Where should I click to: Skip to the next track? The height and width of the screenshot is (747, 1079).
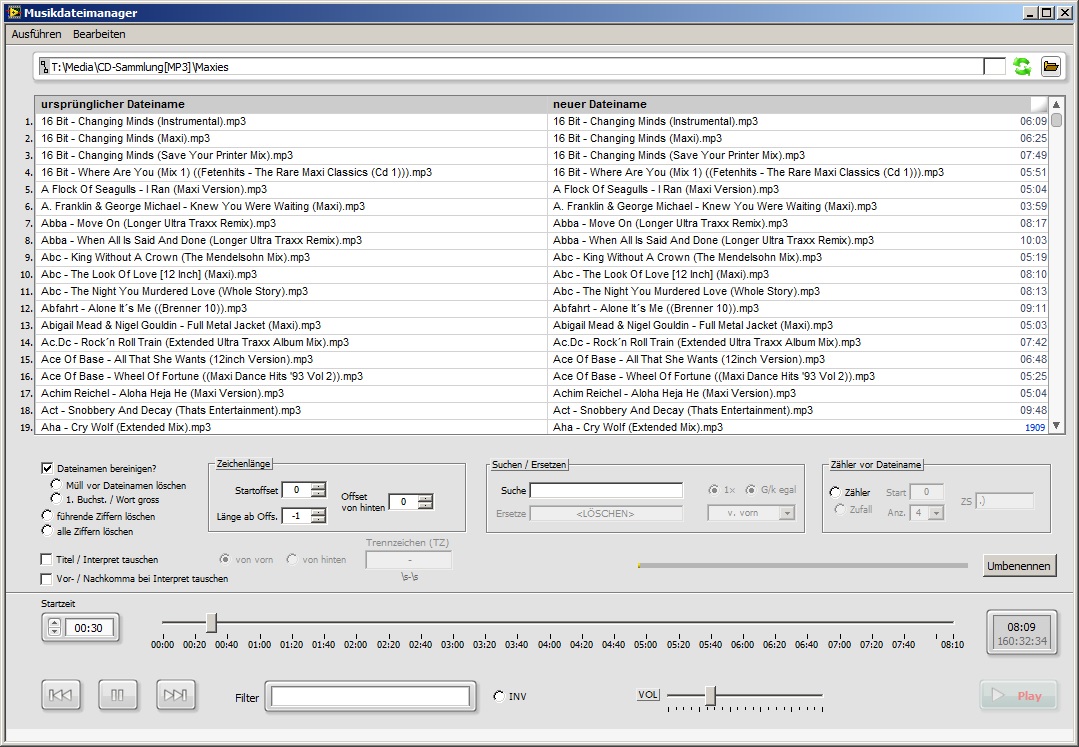[x=175, y=695]
